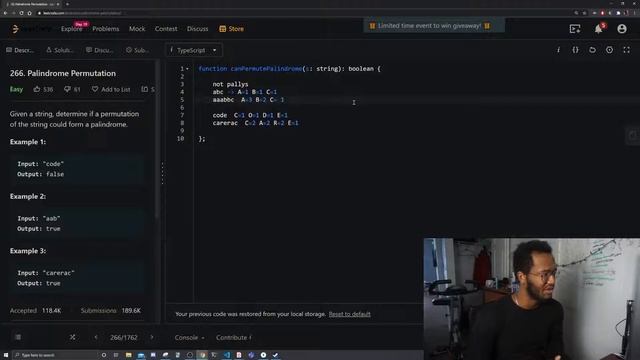Open the Explore menu
This screenshot has height=360, width=640.
tap(71, 29)
